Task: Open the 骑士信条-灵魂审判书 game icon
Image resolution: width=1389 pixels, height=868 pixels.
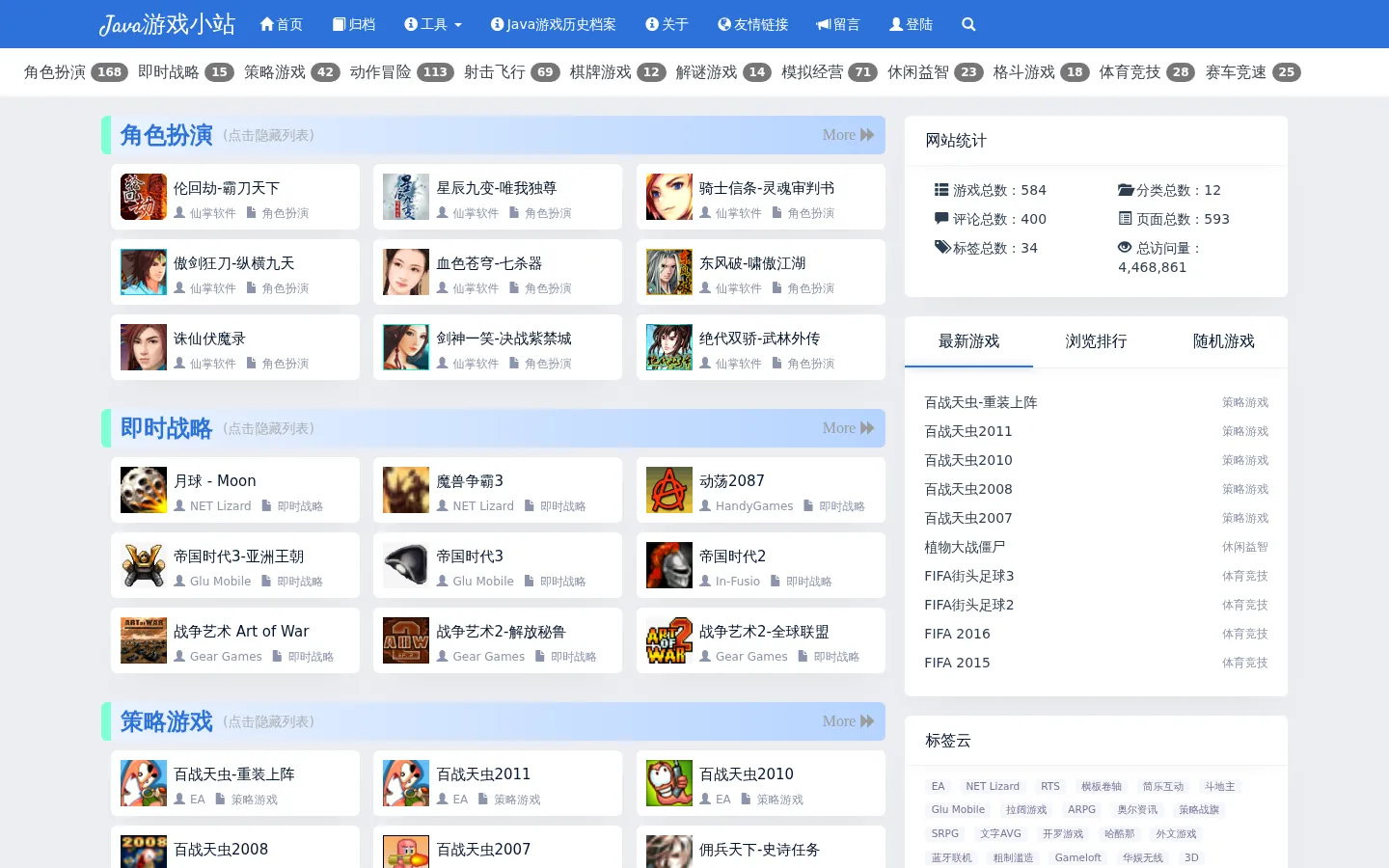Action: click(x=669, y=197)
